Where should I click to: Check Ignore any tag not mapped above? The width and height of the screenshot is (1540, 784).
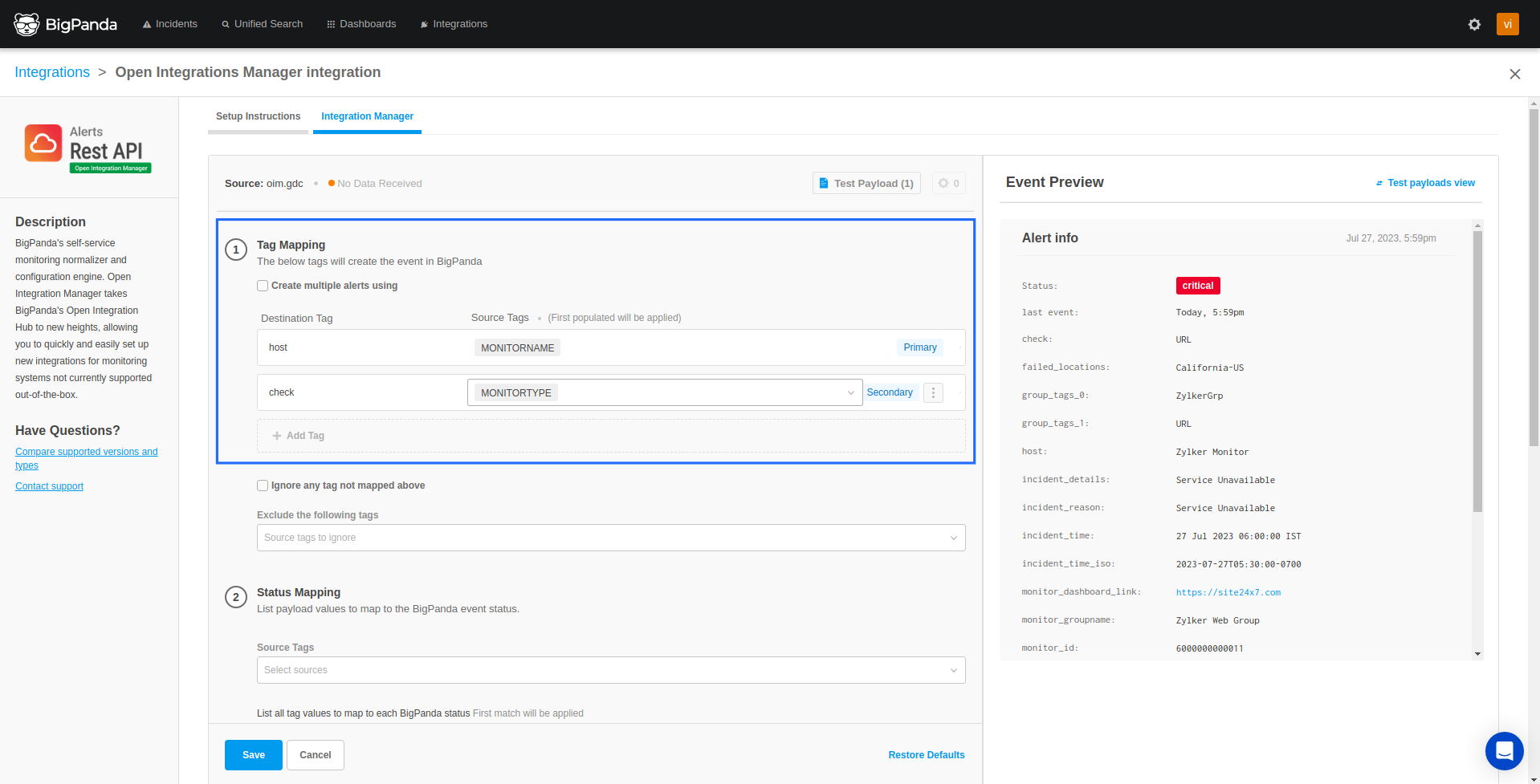(263, 485)
